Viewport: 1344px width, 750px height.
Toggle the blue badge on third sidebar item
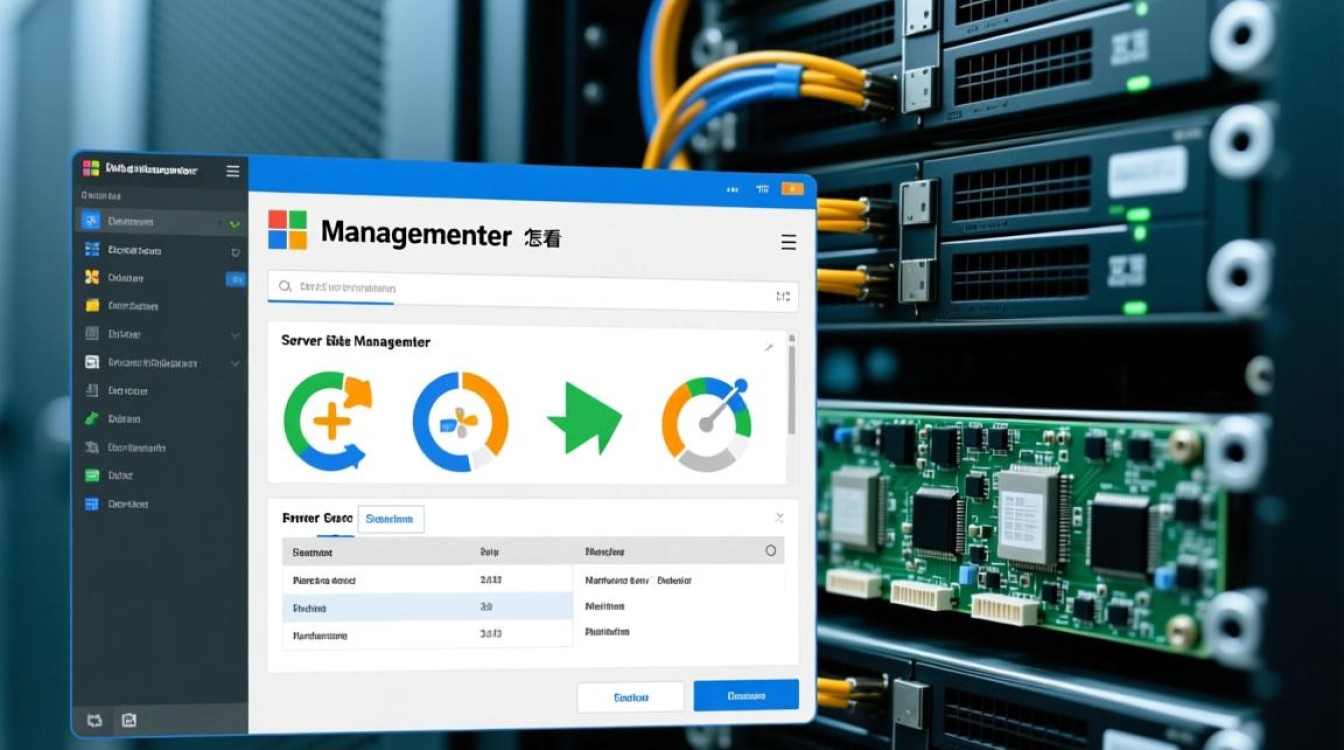[x=235, y=279]
